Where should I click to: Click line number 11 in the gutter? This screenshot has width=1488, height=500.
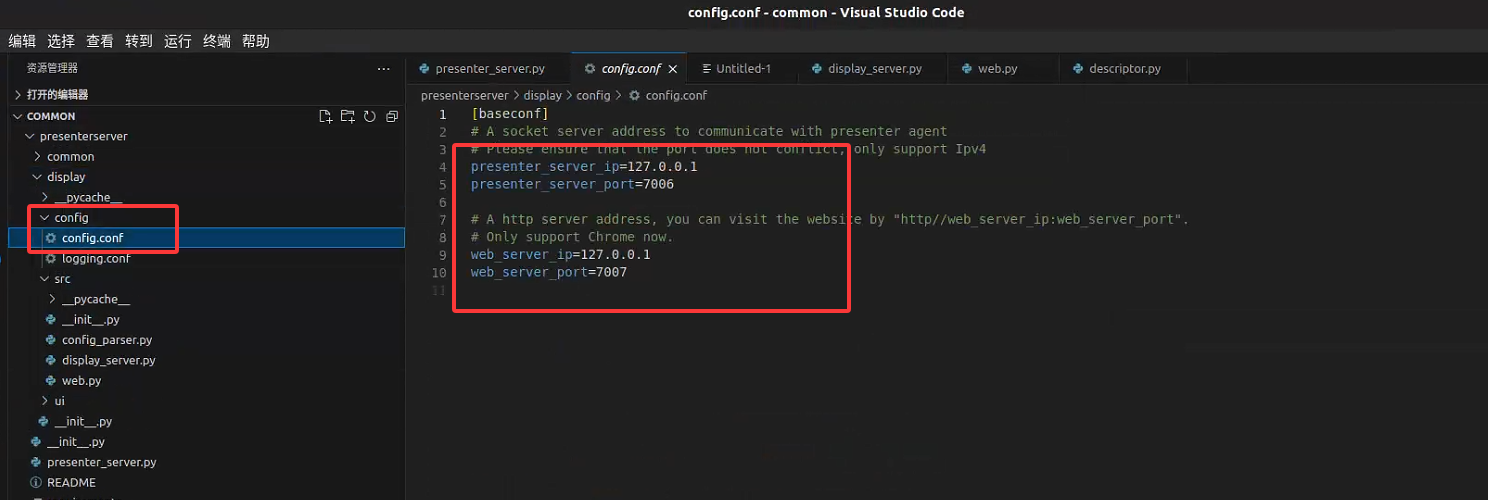tap(438, 290)
